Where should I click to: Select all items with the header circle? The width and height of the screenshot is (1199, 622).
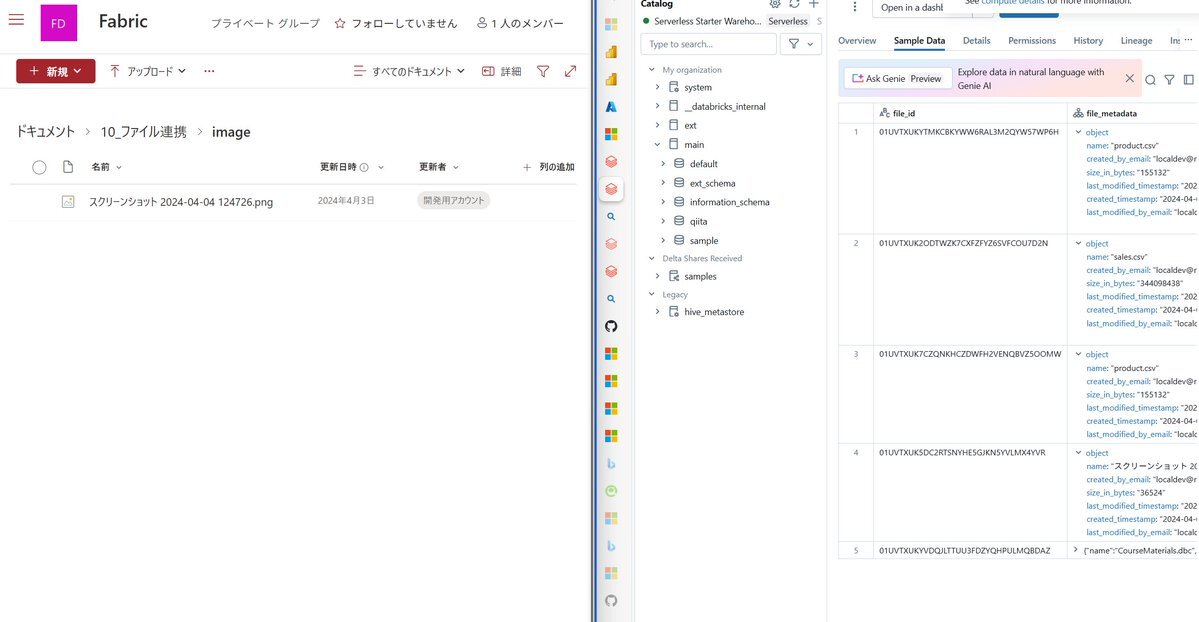point(39,167)
